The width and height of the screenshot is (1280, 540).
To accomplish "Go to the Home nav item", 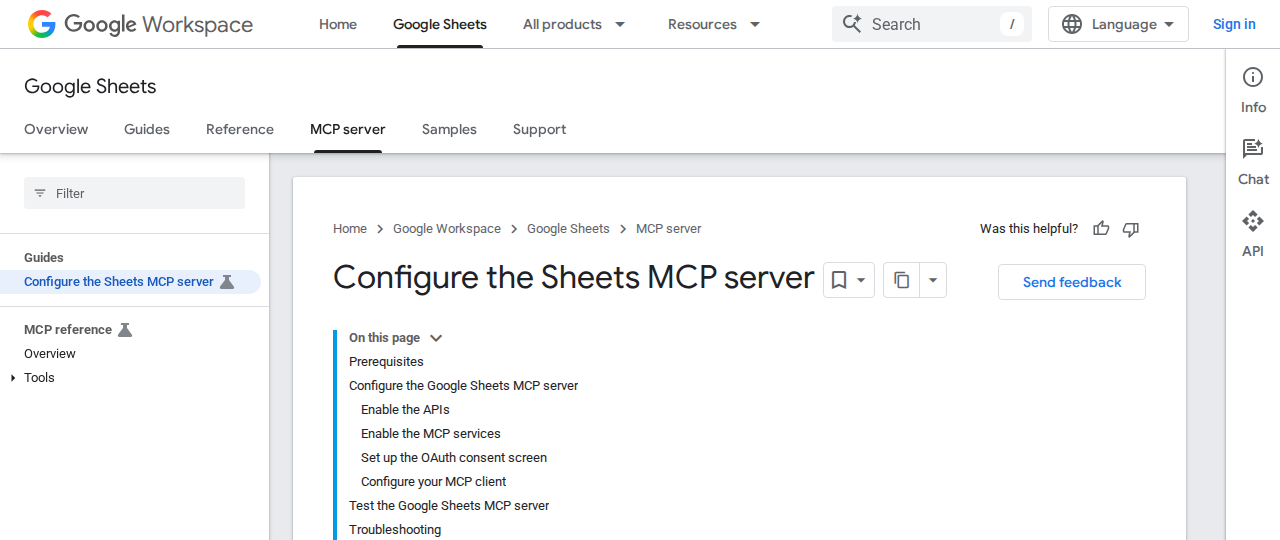I will click(338, 24).
